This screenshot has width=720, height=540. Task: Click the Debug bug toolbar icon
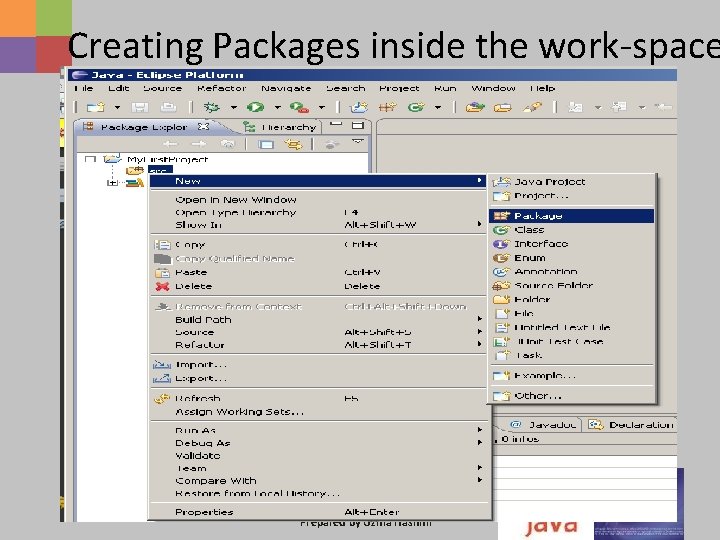pyautogui.click(x=212, y=107)
